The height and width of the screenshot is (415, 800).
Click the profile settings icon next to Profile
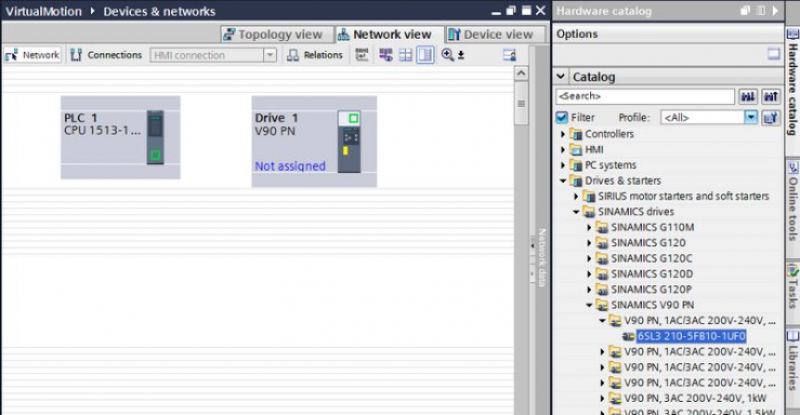(x=770, y=117)
